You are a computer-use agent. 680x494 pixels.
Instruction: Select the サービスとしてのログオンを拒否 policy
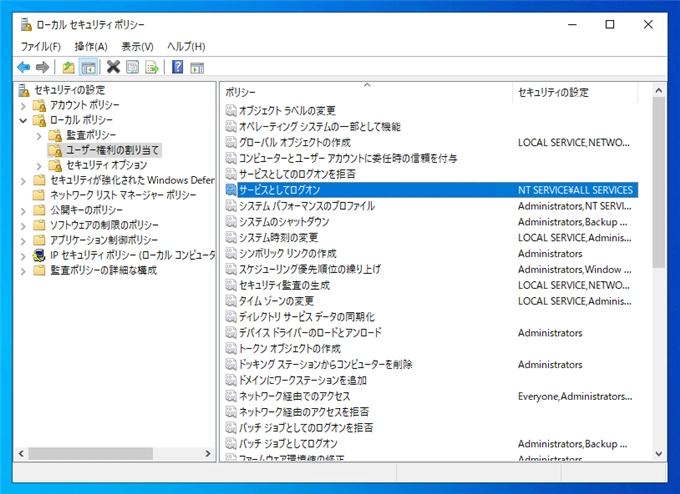pyautogui.click(x=297, y=174)
